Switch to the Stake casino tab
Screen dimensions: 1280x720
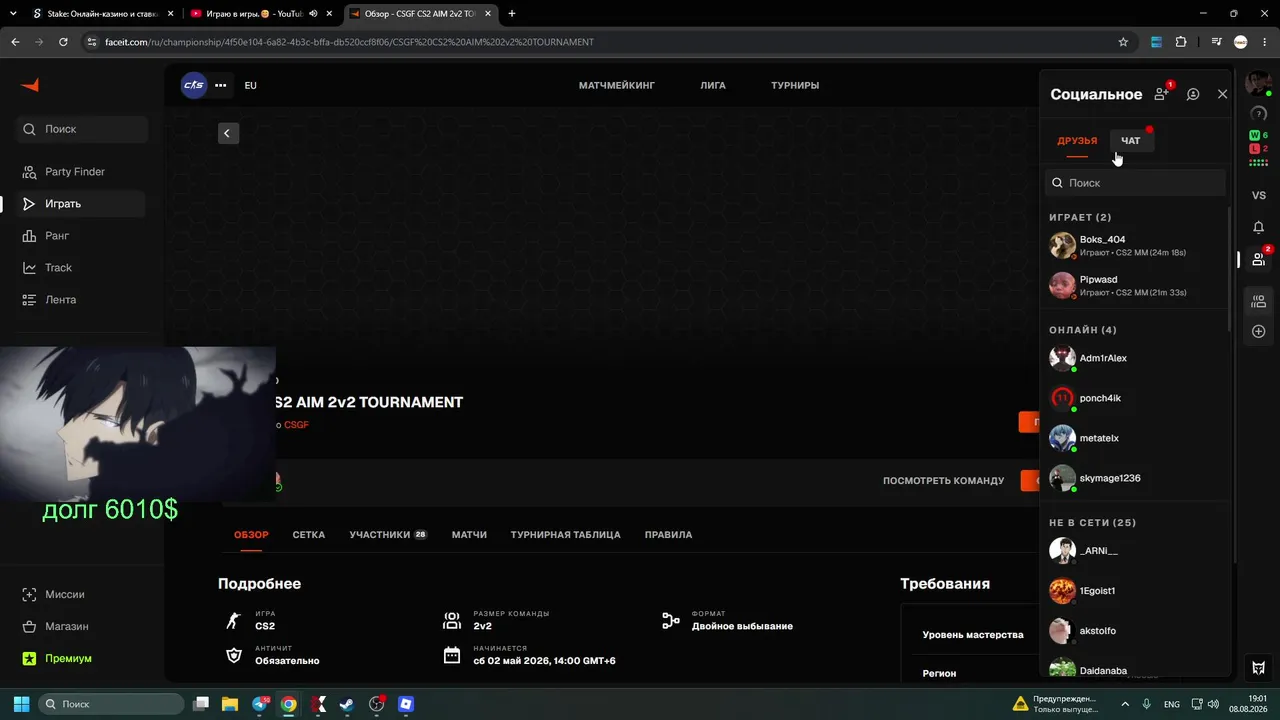pos(101,14)
